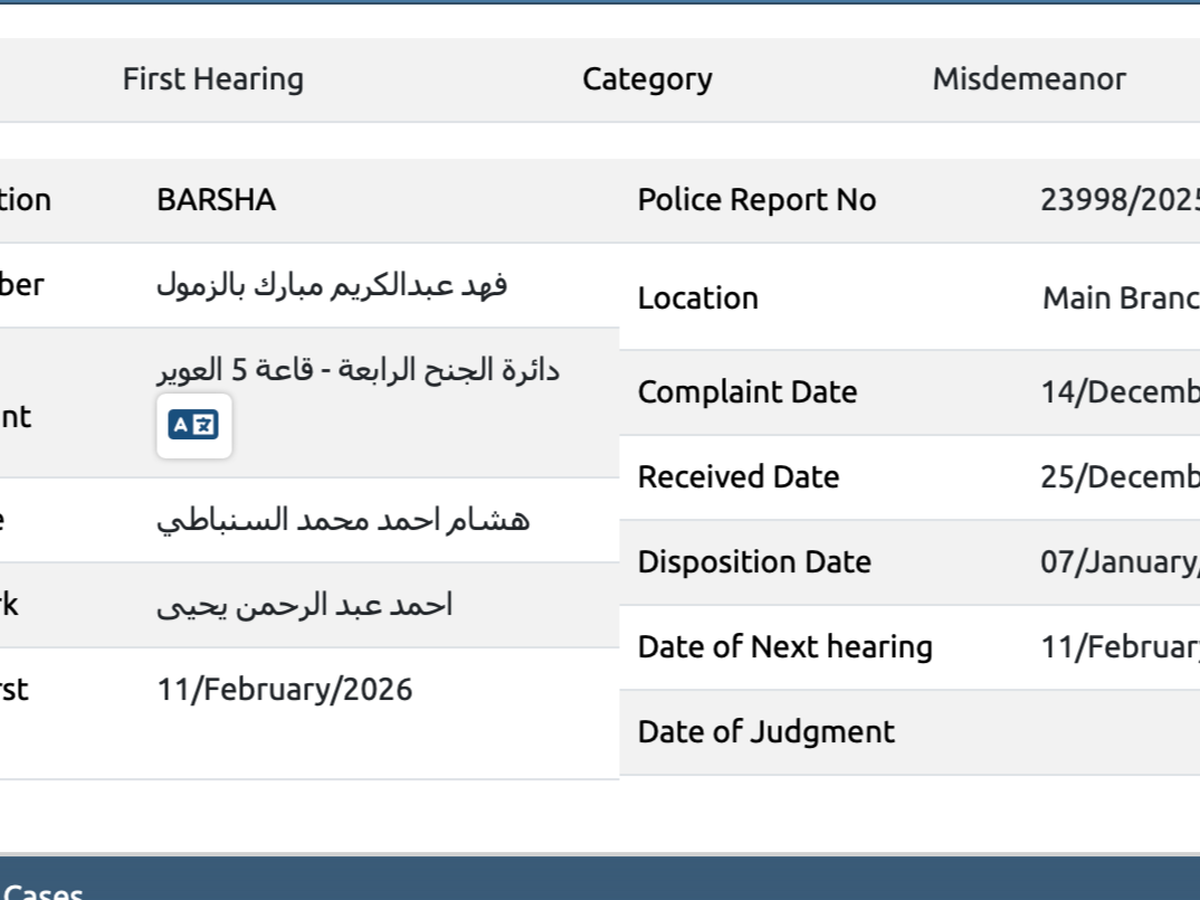Click the Category label

coord(647,80)
